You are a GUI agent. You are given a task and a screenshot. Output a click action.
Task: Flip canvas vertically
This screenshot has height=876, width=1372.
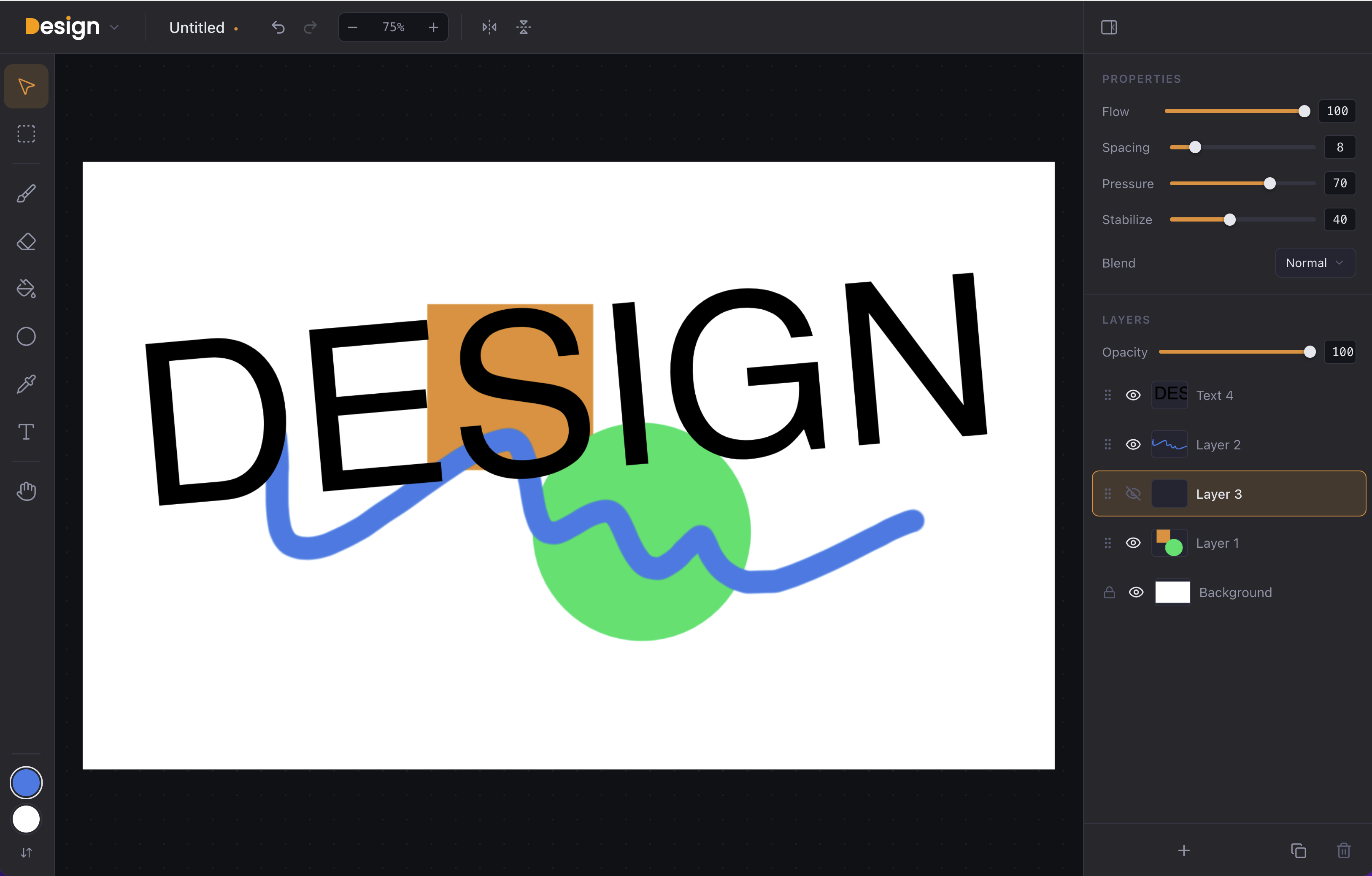(524, 27)
